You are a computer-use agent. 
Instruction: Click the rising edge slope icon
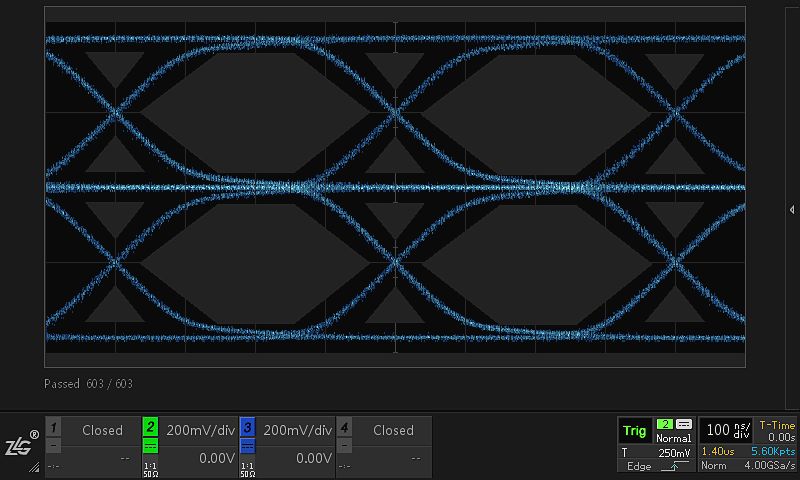click(674, 466)
